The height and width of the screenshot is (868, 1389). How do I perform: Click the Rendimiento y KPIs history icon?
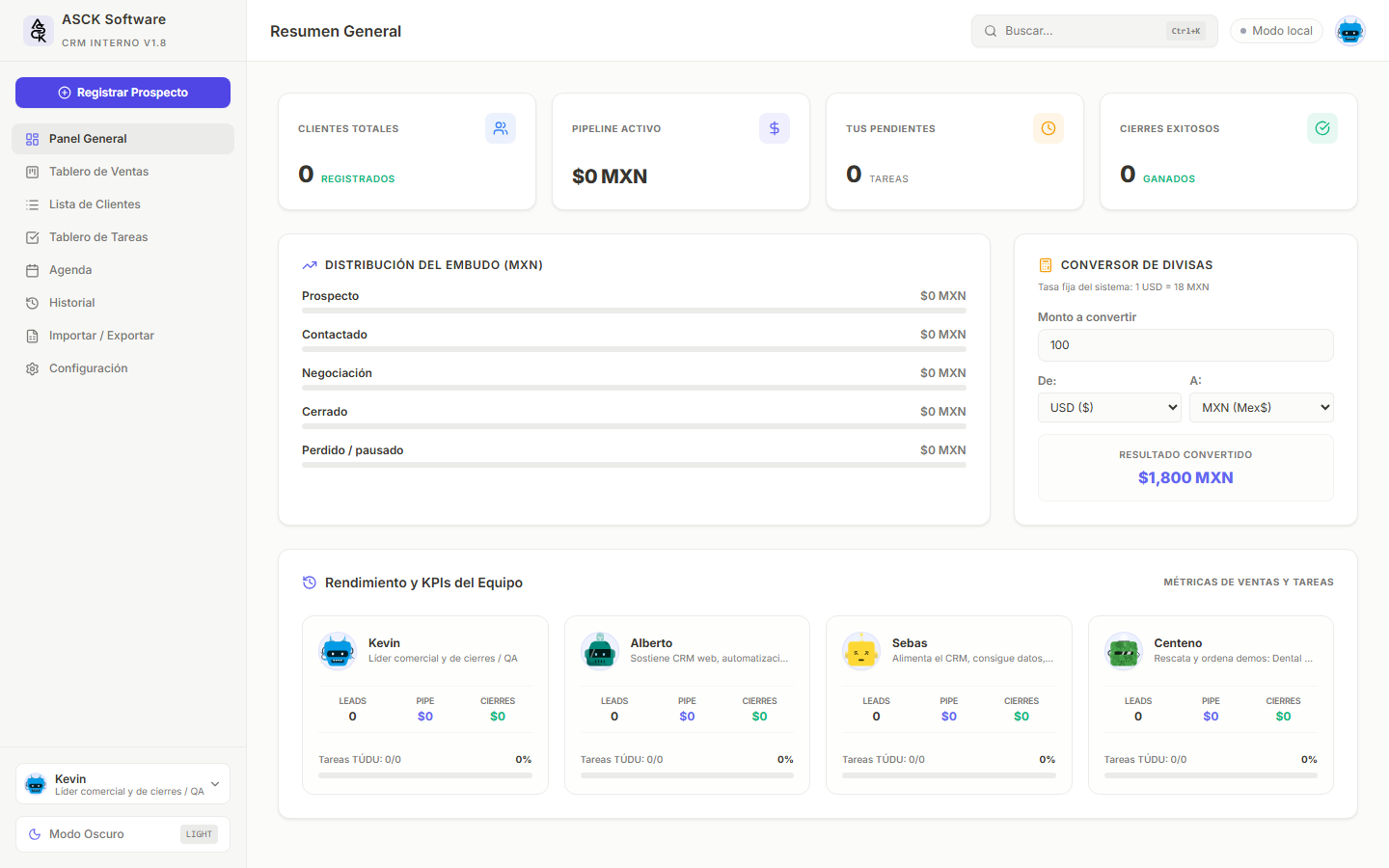310,583
